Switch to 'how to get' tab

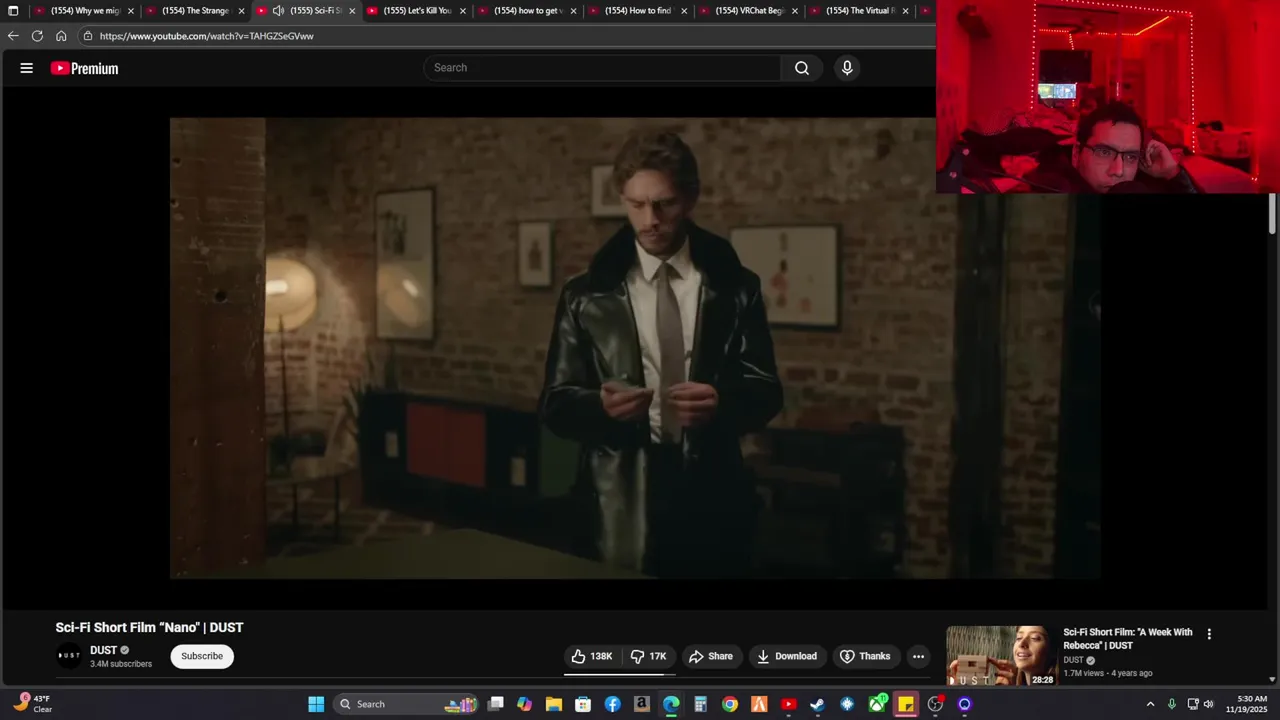tap(528, 11)
